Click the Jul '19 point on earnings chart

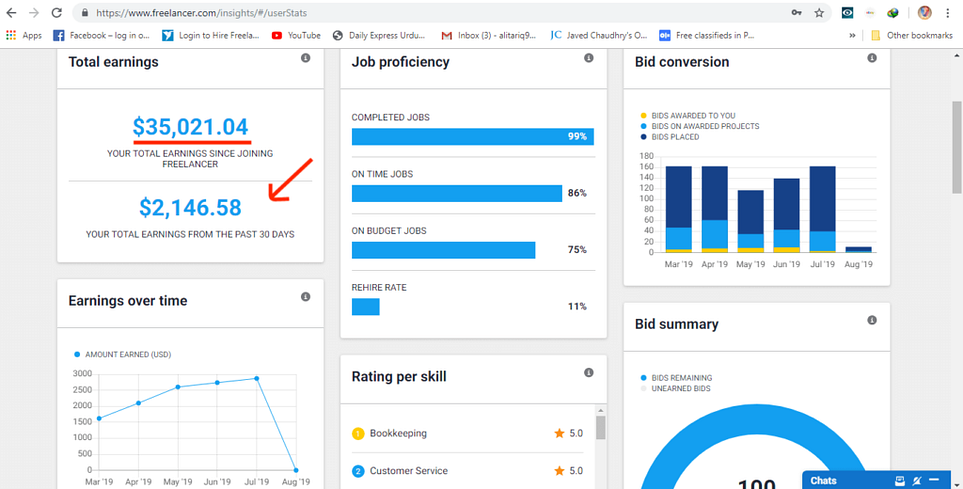(x=256, y=378)
